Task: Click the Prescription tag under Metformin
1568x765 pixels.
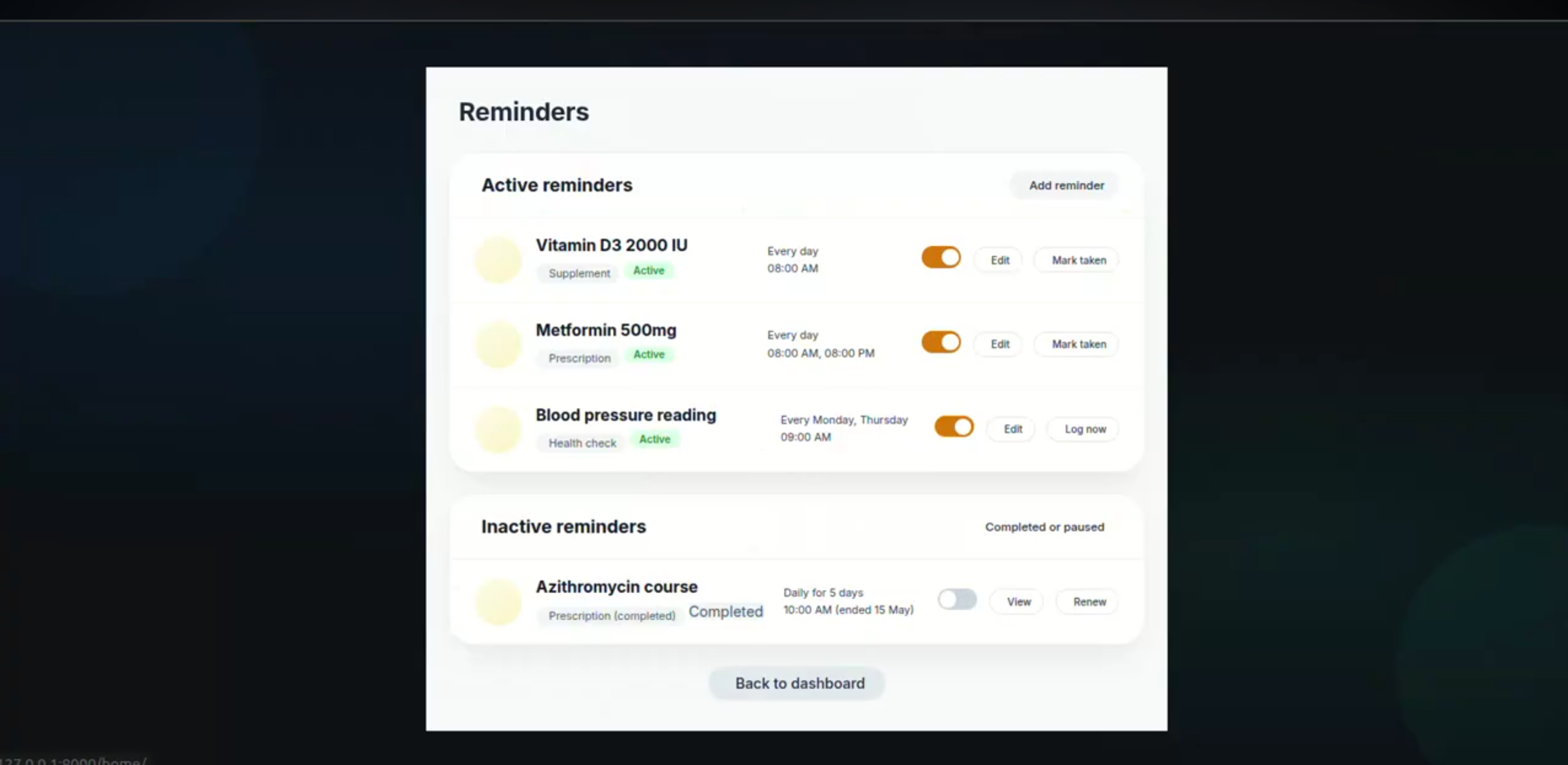Action: (579, 358)
